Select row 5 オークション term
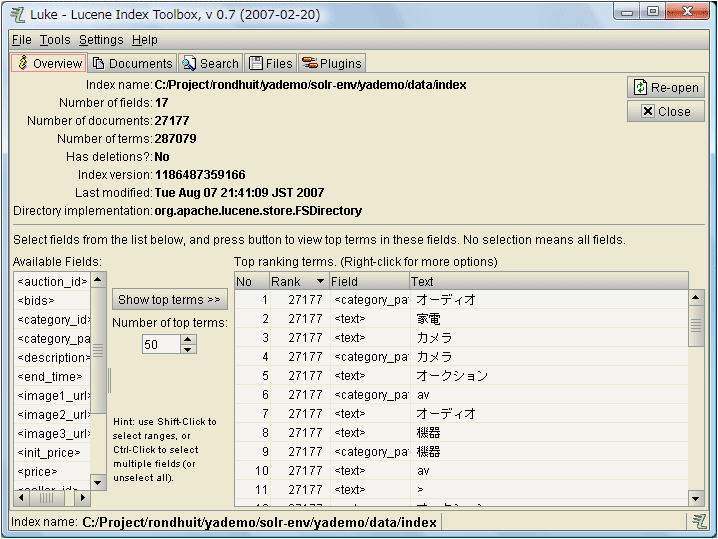 coord(452,376)
